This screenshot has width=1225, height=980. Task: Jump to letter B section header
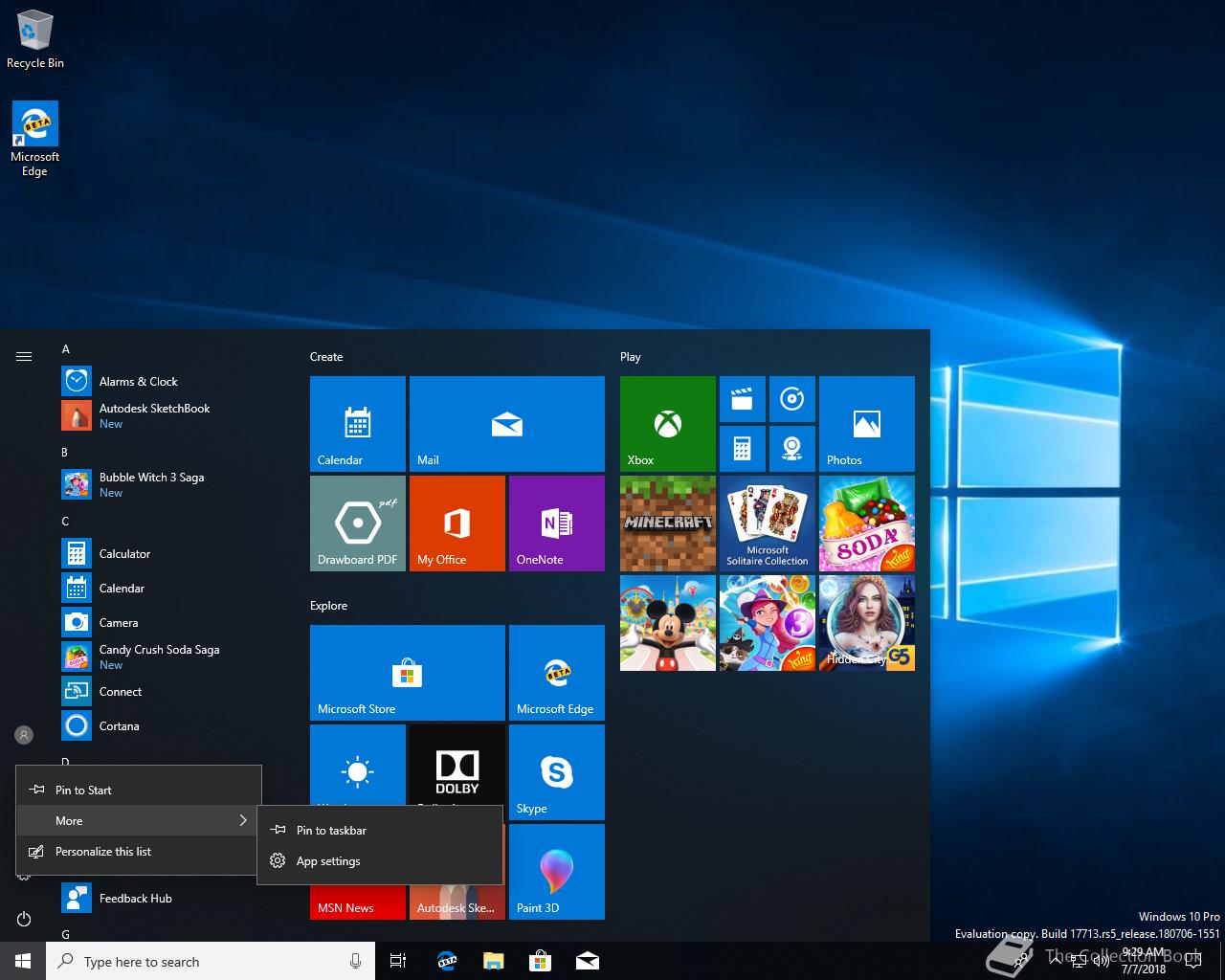(65, 452)
